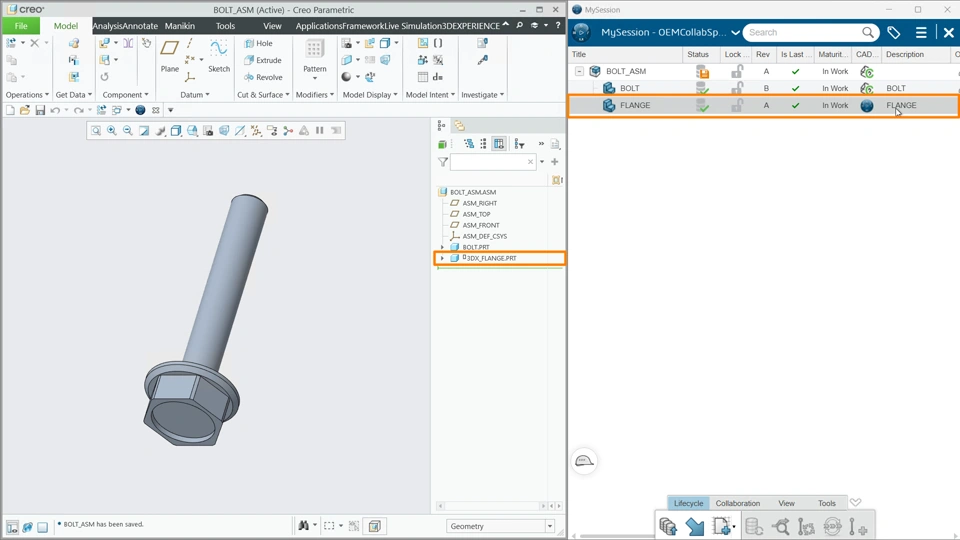Click the lock icon for BOLT_ASM row

(x=737, y=71)
